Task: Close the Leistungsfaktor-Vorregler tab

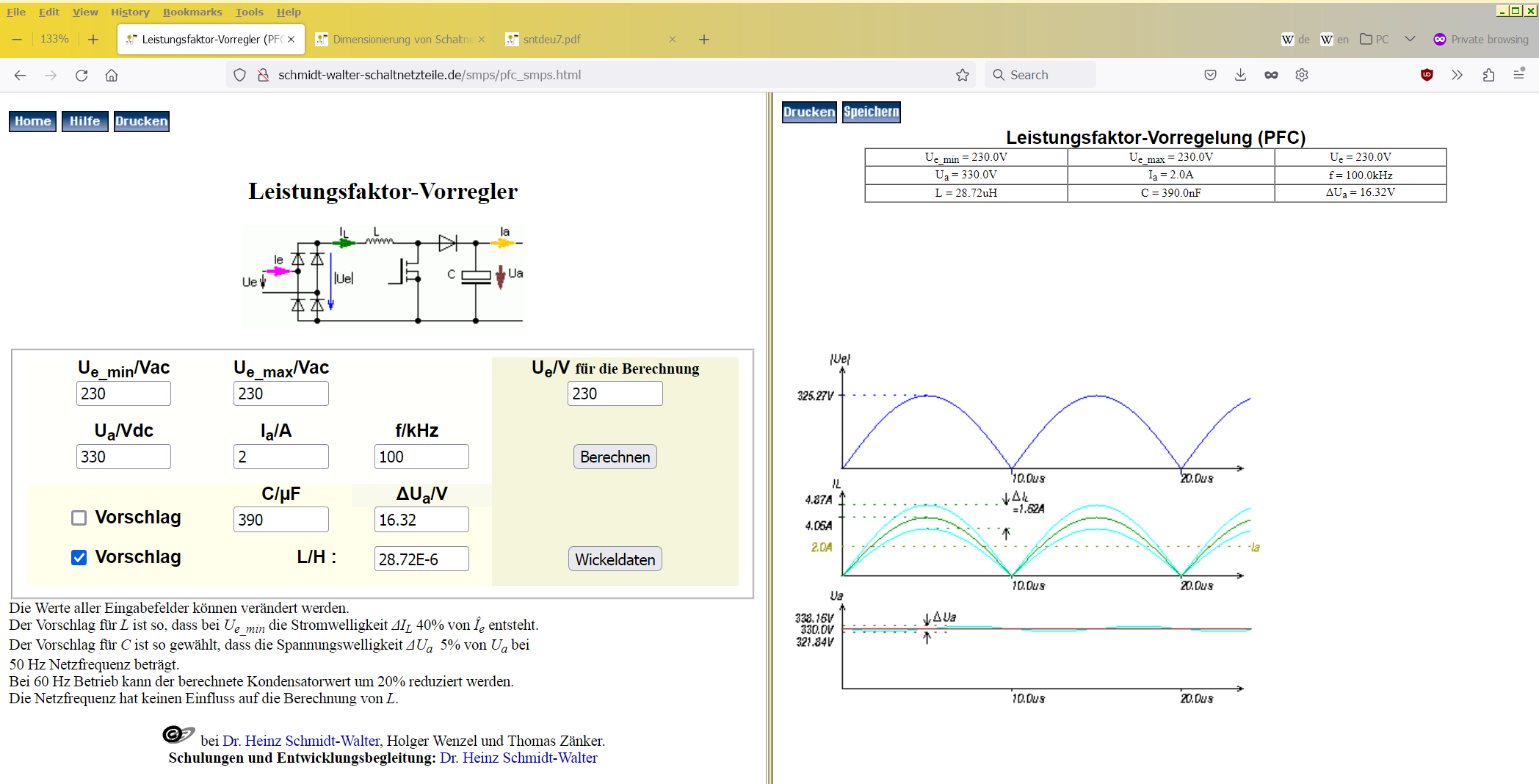Action: pos(291,39)
